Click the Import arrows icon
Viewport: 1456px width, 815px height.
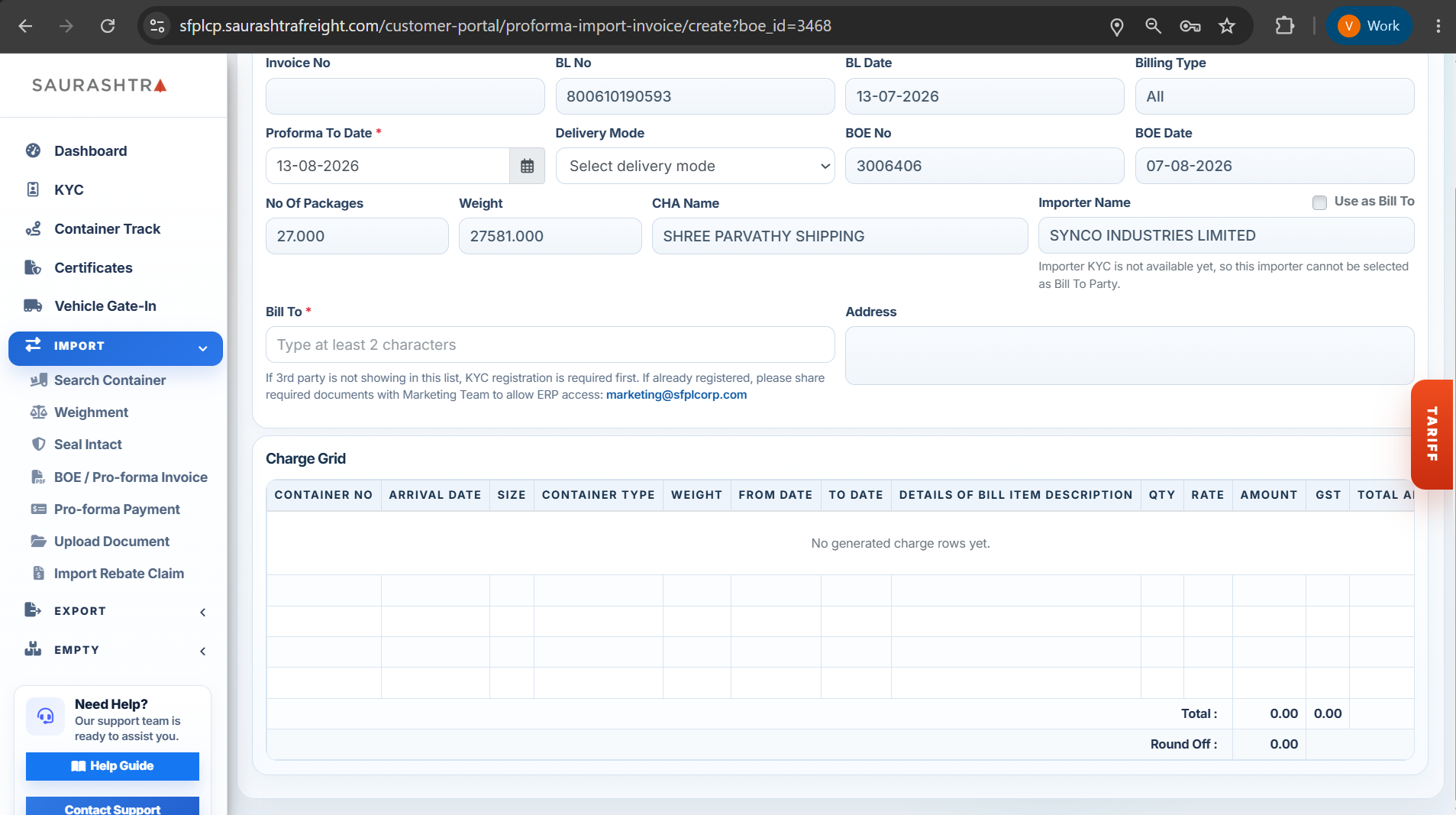click(x=33, y=345)
